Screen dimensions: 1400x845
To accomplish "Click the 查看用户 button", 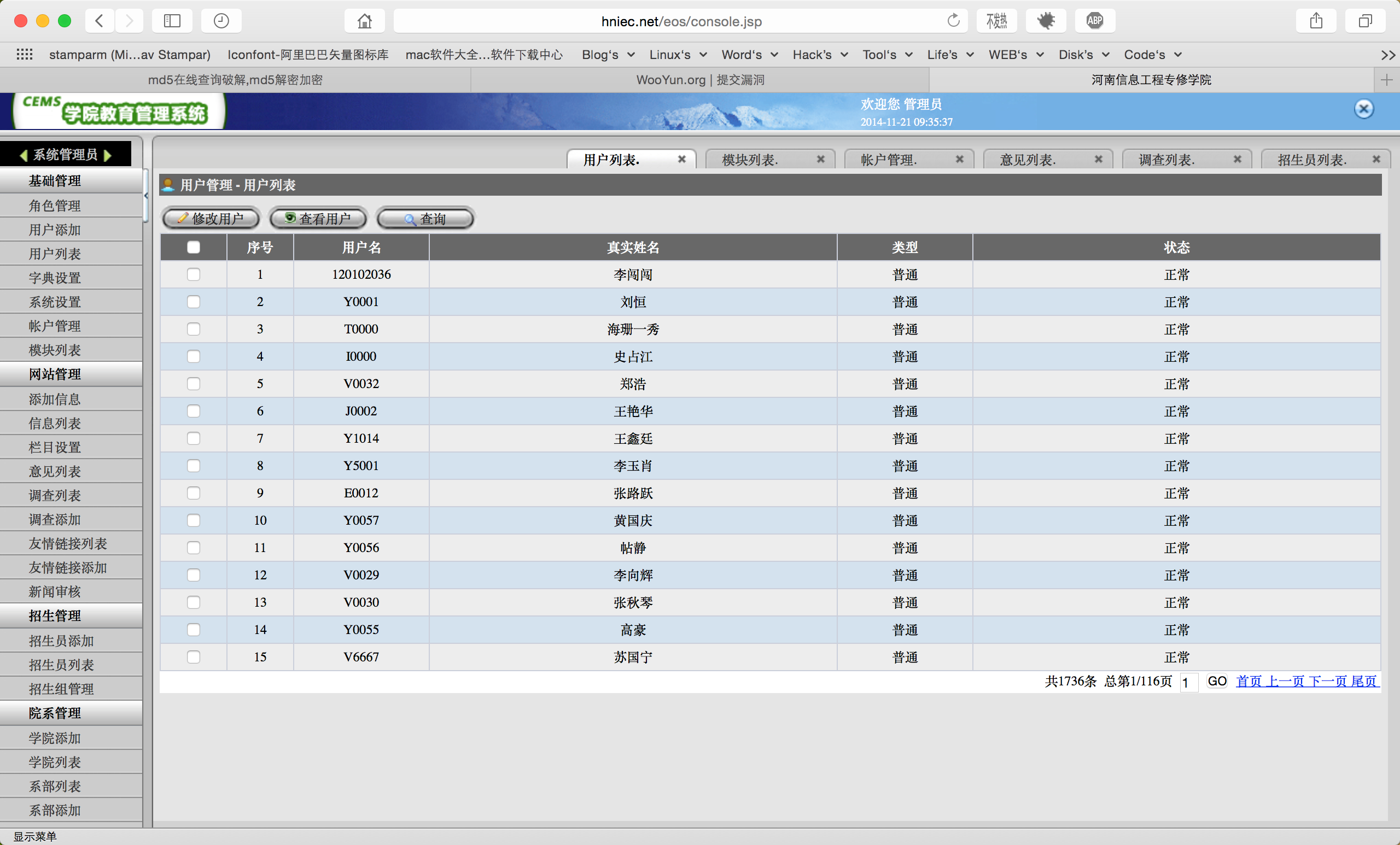I will 318,219.
